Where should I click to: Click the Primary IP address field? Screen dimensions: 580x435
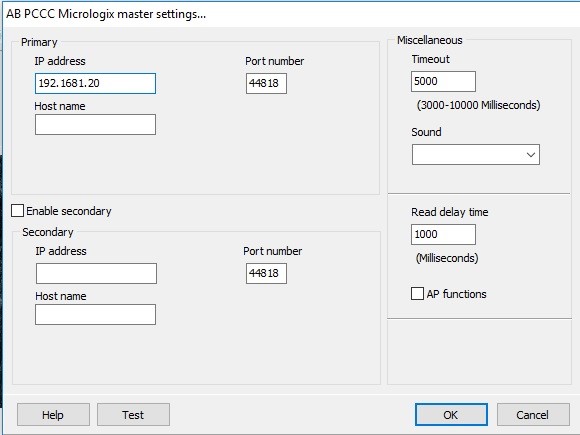(95, 83)
